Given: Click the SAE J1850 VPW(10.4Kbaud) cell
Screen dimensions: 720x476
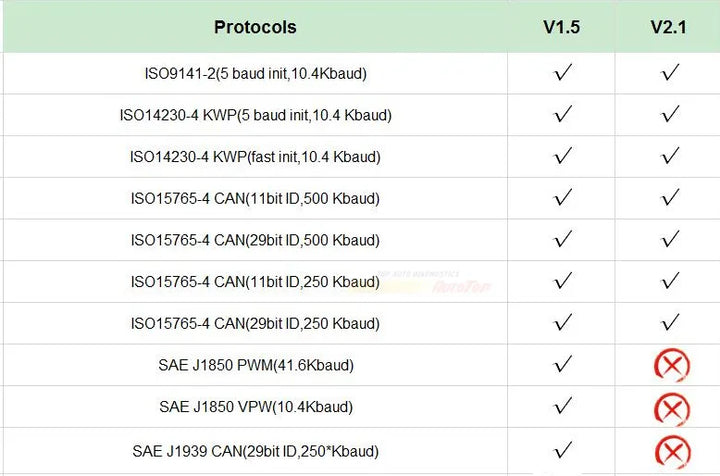Looking at the screenshot, I should [x=256, y=407].
